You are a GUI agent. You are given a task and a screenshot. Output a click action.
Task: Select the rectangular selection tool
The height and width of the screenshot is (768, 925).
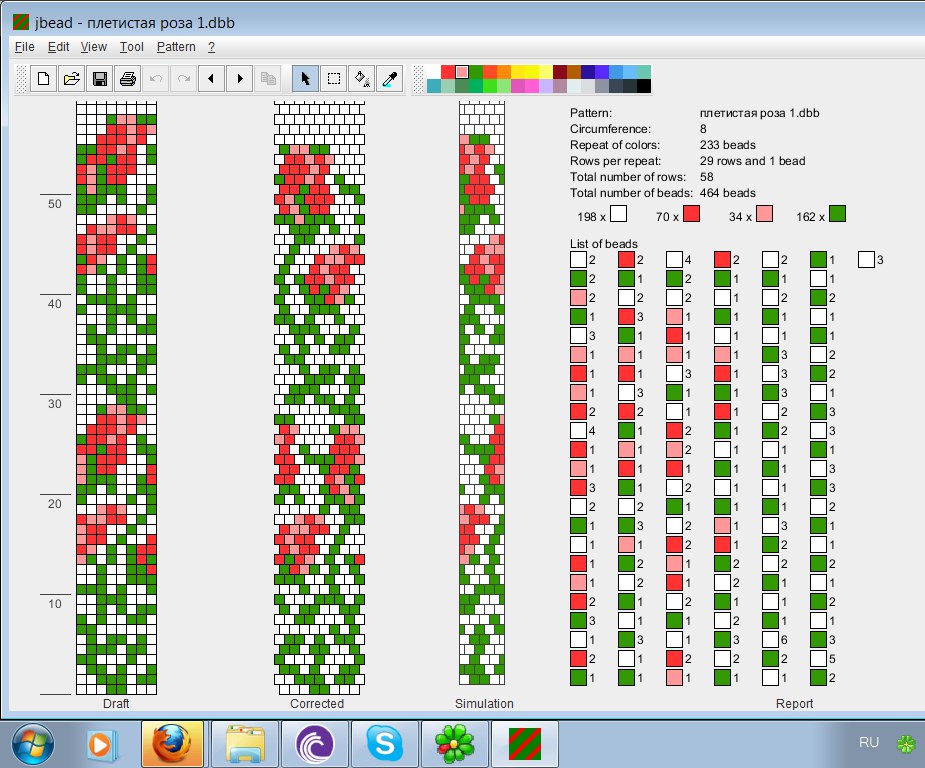tap(334, 79)
